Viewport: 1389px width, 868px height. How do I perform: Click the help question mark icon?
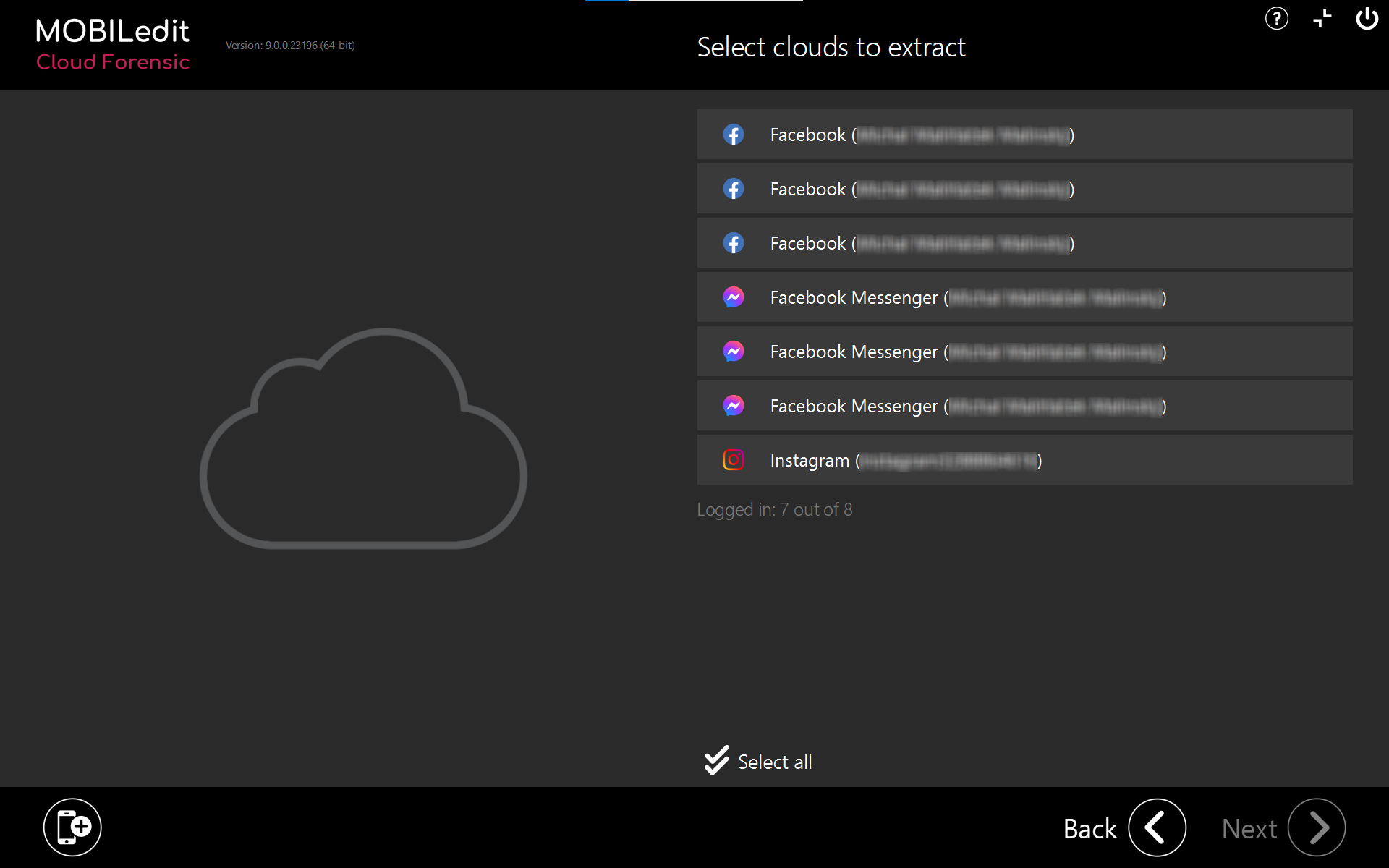[x=1276, y=19]
